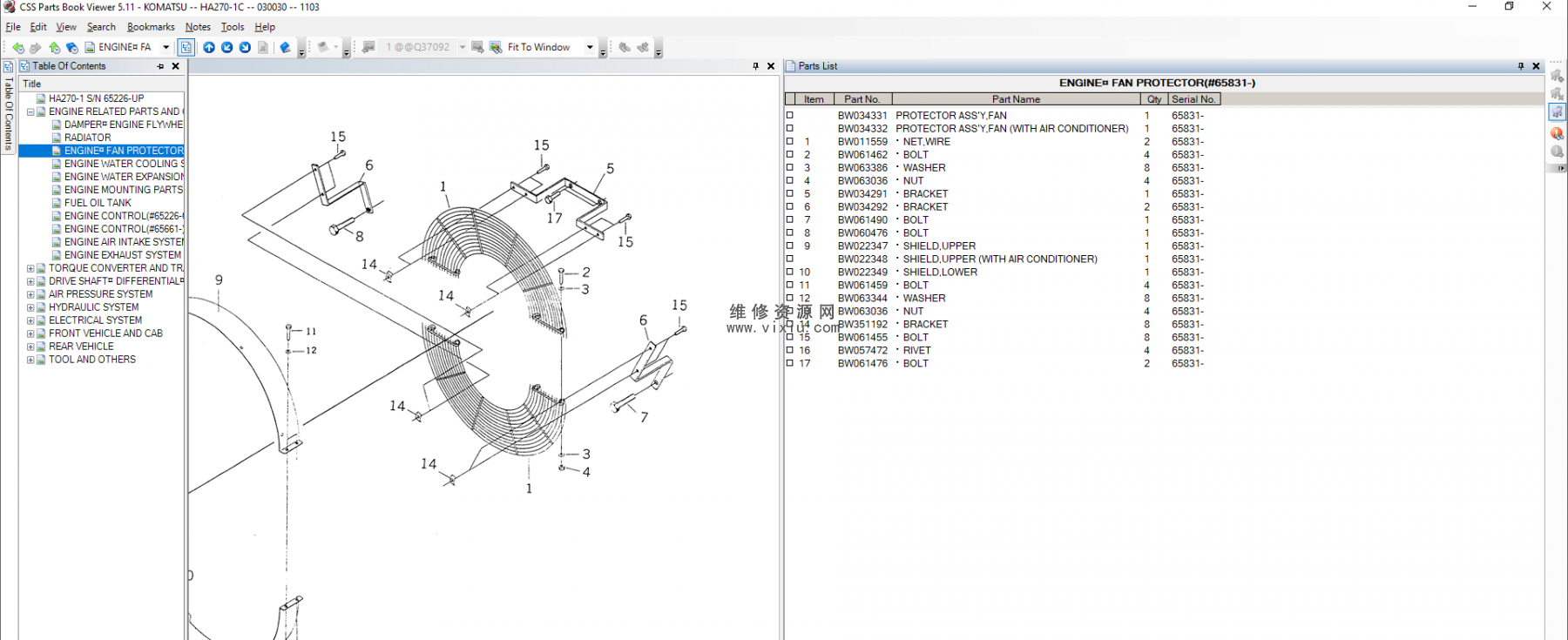This screenshot has width=1568, height=640.
Task: Click the blue home/refresh navigation icon
Action: click(x=71, y=47)
